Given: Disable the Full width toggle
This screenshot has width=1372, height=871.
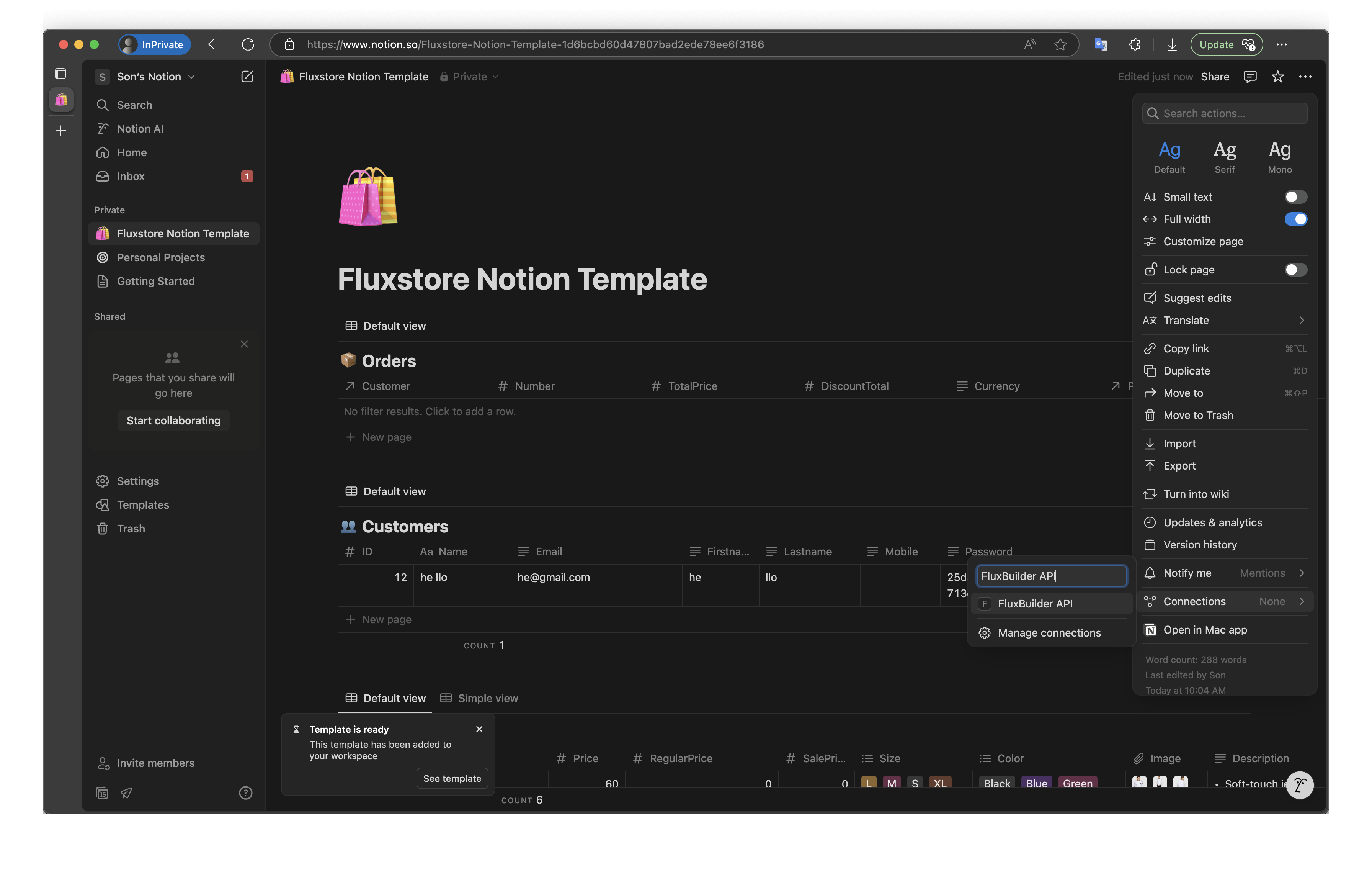Looking at the screenshot, I should [x=1296, y=219].
